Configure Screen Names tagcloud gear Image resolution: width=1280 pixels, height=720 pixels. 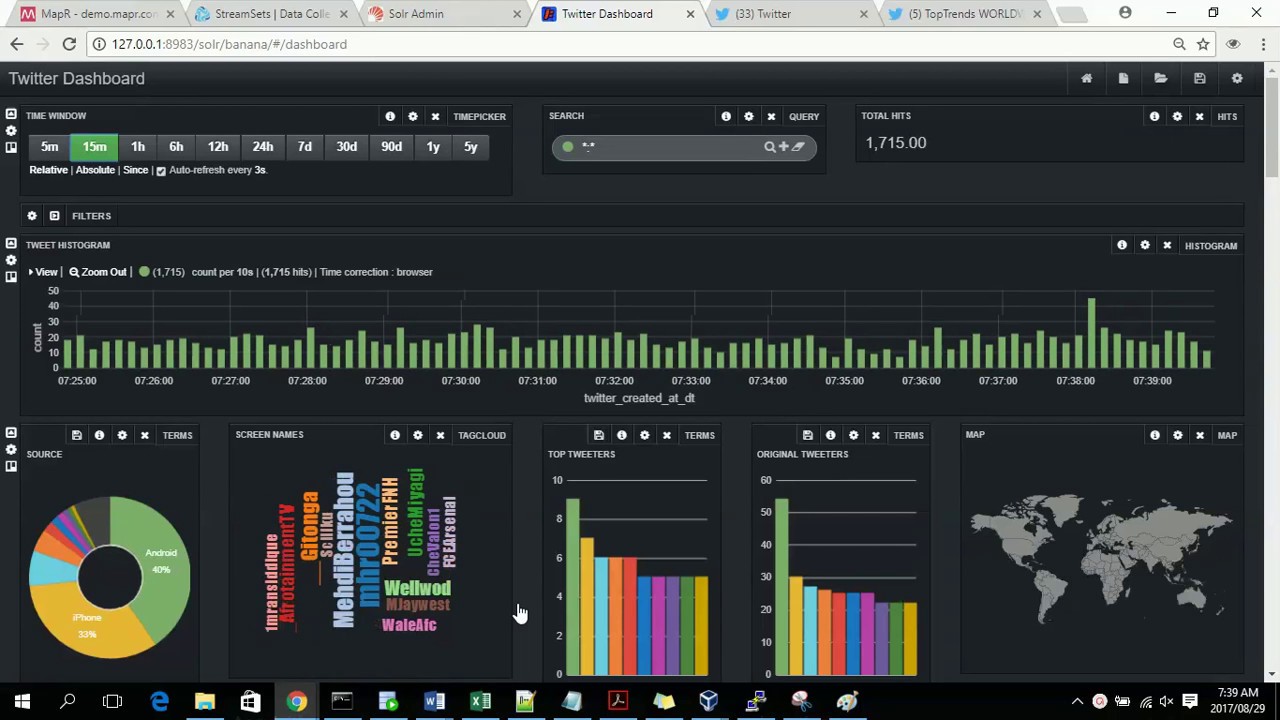(x=417, y=435)
